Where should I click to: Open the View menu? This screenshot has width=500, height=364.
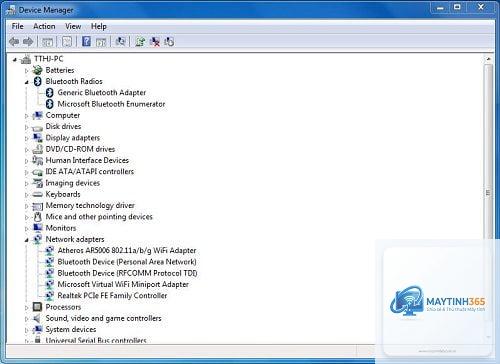(x=73, y=26)
